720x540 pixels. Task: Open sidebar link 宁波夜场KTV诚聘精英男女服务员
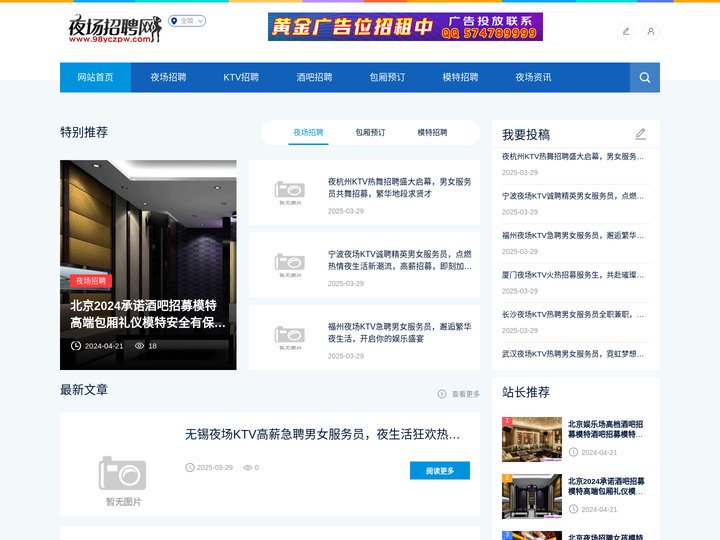(x=573, y=196)
